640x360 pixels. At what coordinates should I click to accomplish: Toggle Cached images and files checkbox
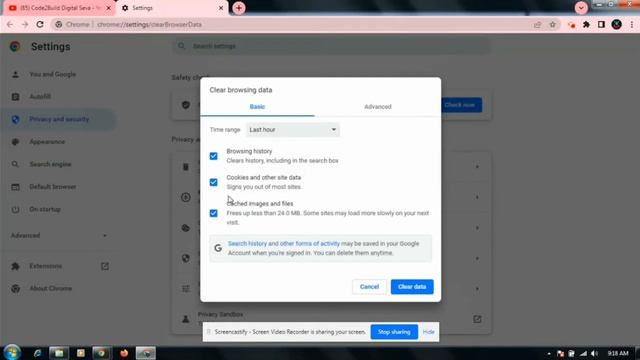tap(213, 213)
